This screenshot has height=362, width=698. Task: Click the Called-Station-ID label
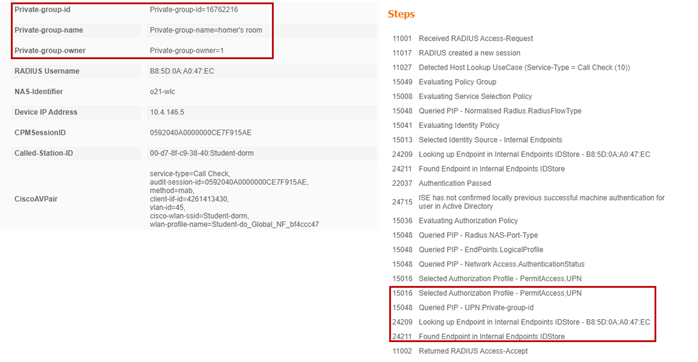tap(44, 153)
